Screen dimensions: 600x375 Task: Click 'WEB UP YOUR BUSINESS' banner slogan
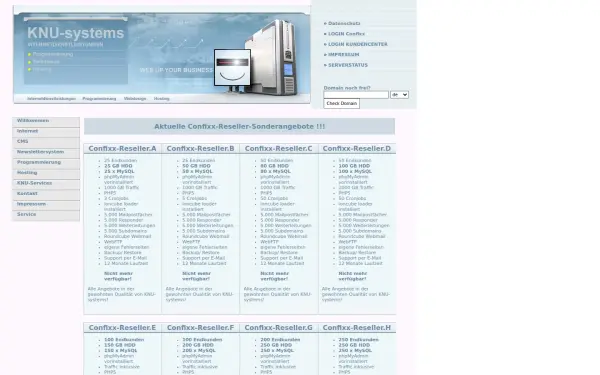[x=176, y=70]
